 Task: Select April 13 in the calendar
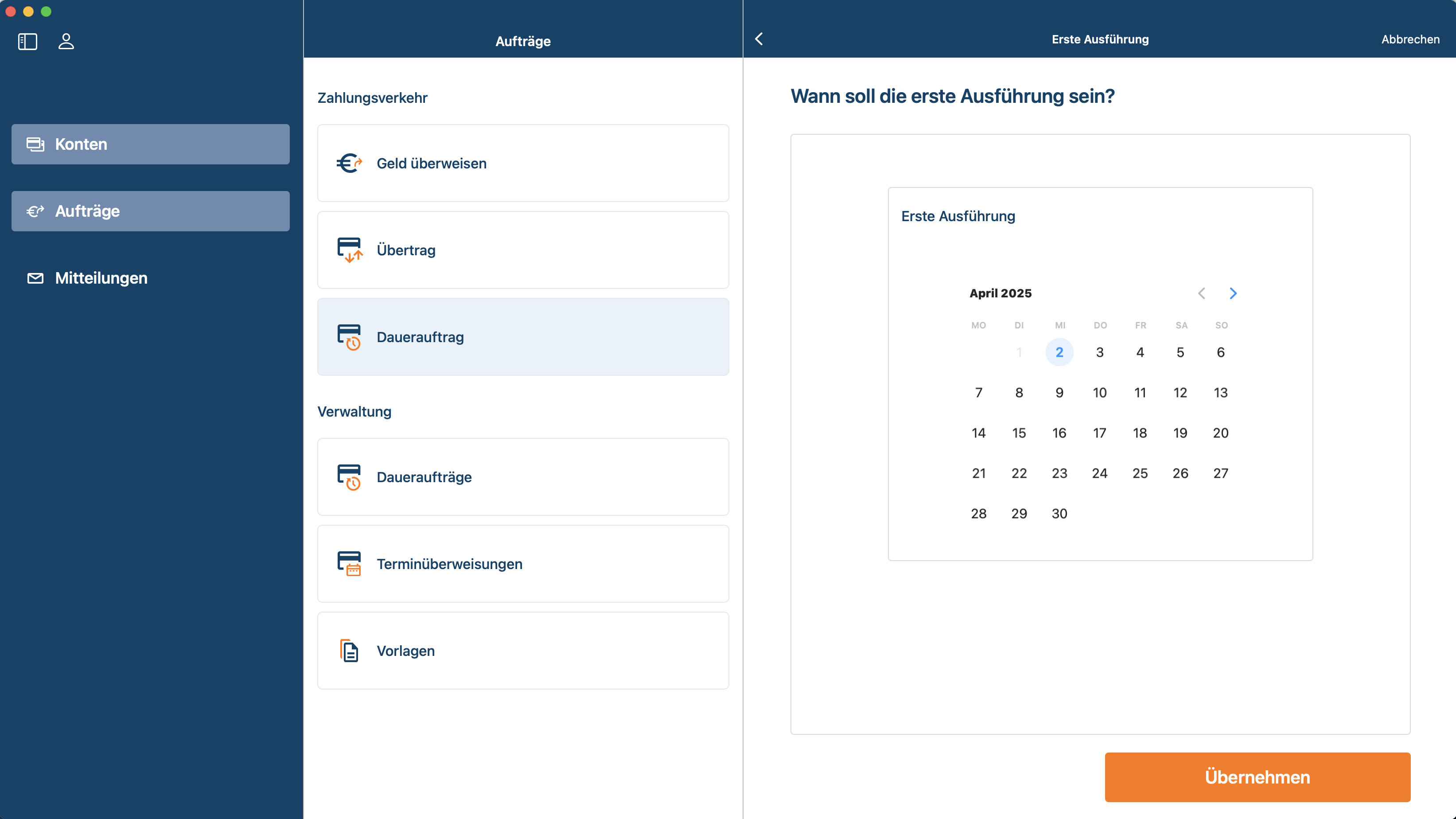click(x=1221, y=392)
